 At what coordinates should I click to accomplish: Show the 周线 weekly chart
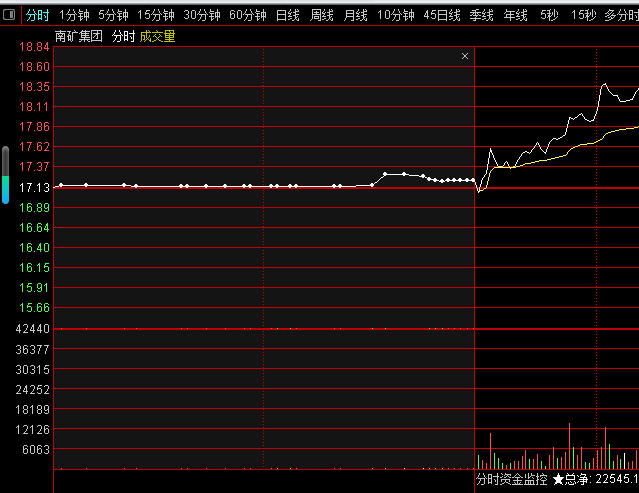point(321,15)
